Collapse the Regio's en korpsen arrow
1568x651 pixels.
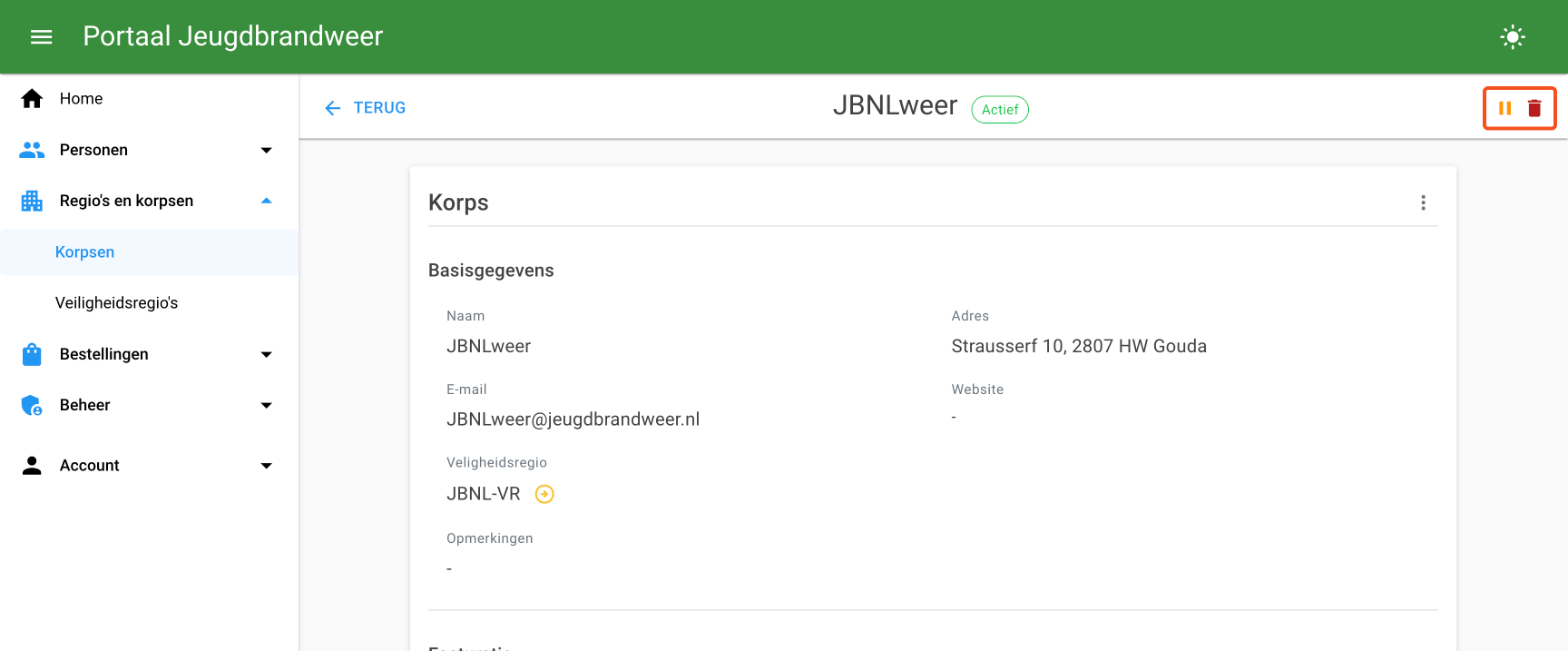click(266, 201)
